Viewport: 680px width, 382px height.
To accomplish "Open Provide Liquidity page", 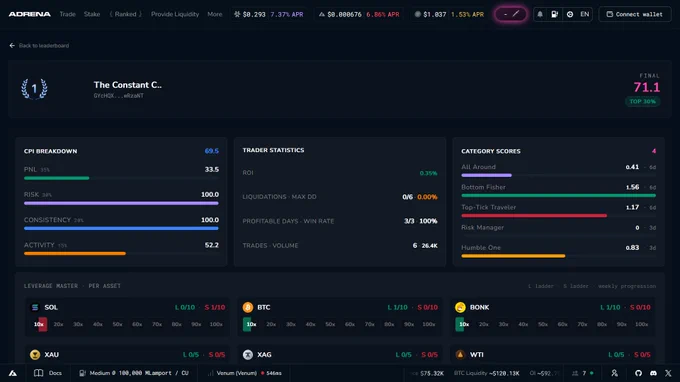I will (x=175, y=14).
